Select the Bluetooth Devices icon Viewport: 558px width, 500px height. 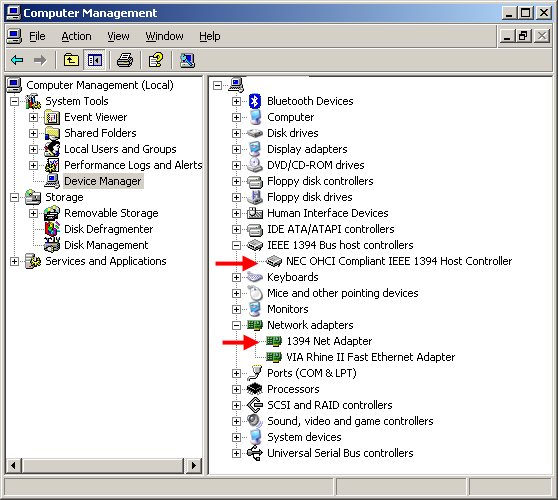[255, 101]
